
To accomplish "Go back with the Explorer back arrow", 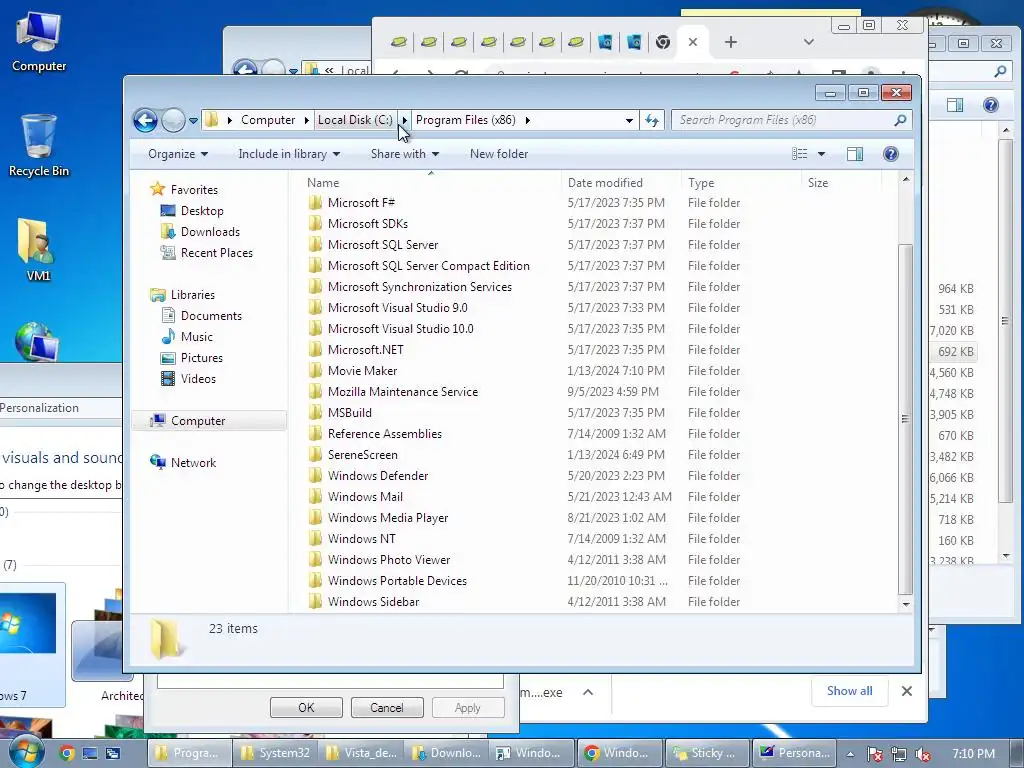I will click(145, 120).
